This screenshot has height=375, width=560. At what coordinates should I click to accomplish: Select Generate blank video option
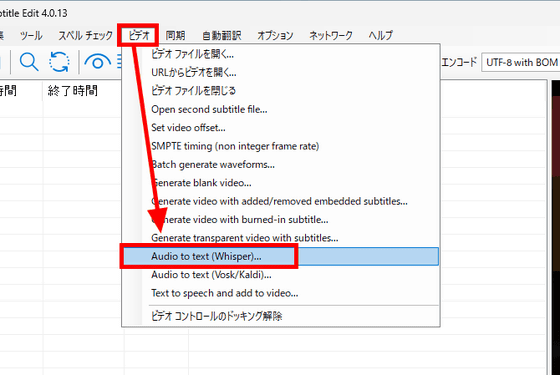[281, 183]
